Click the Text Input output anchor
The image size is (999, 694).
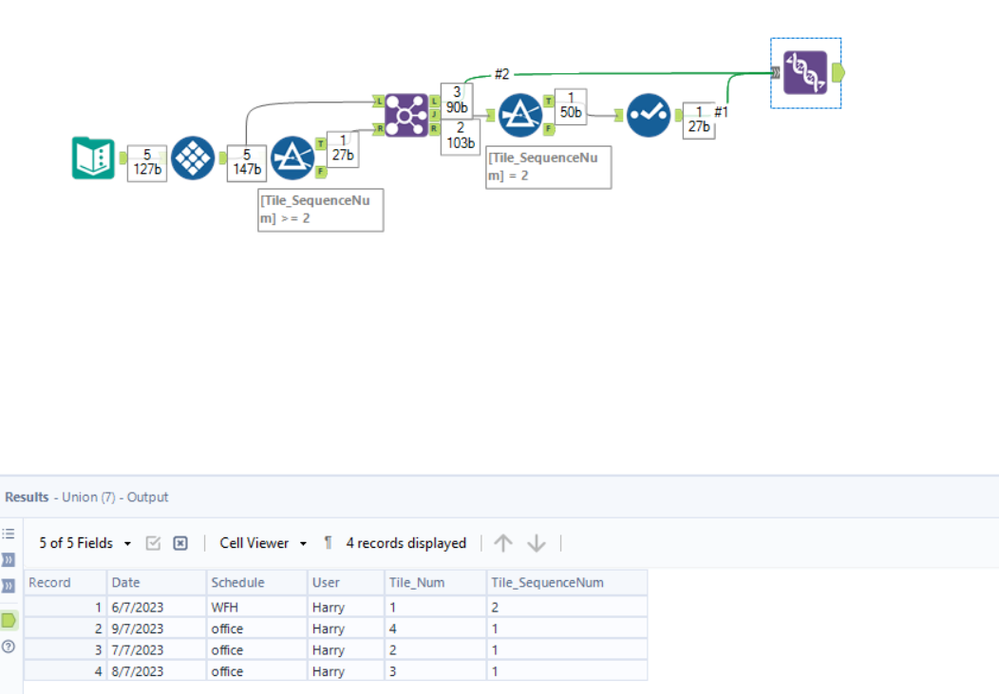coord(122,158)
